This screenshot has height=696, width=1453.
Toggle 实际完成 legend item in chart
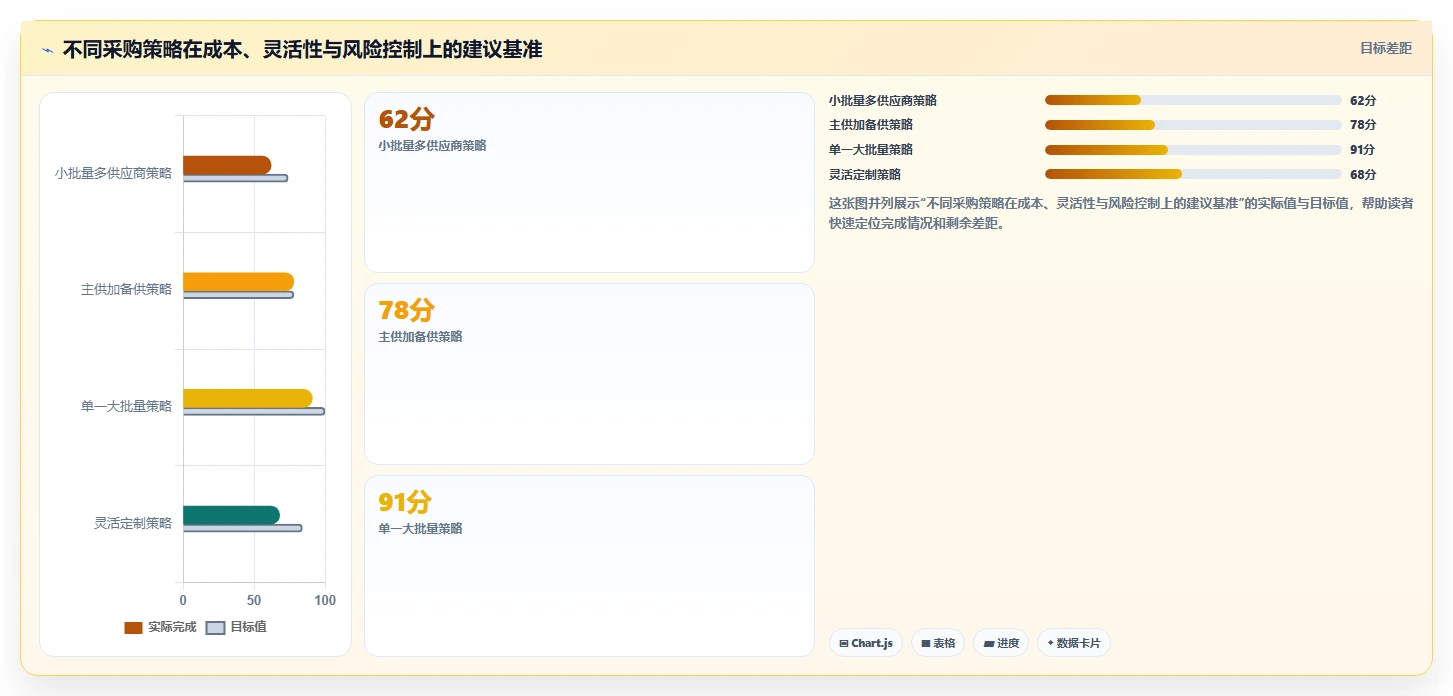click(160, 627)
